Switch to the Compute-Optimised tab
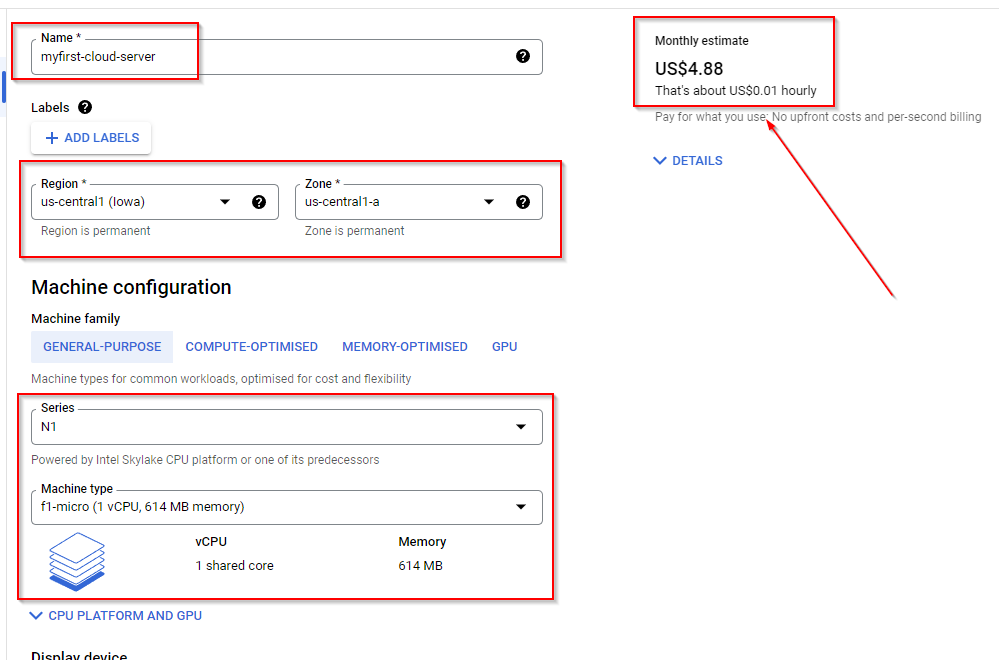This screenshot has width=999, height=660. point(252,347)
